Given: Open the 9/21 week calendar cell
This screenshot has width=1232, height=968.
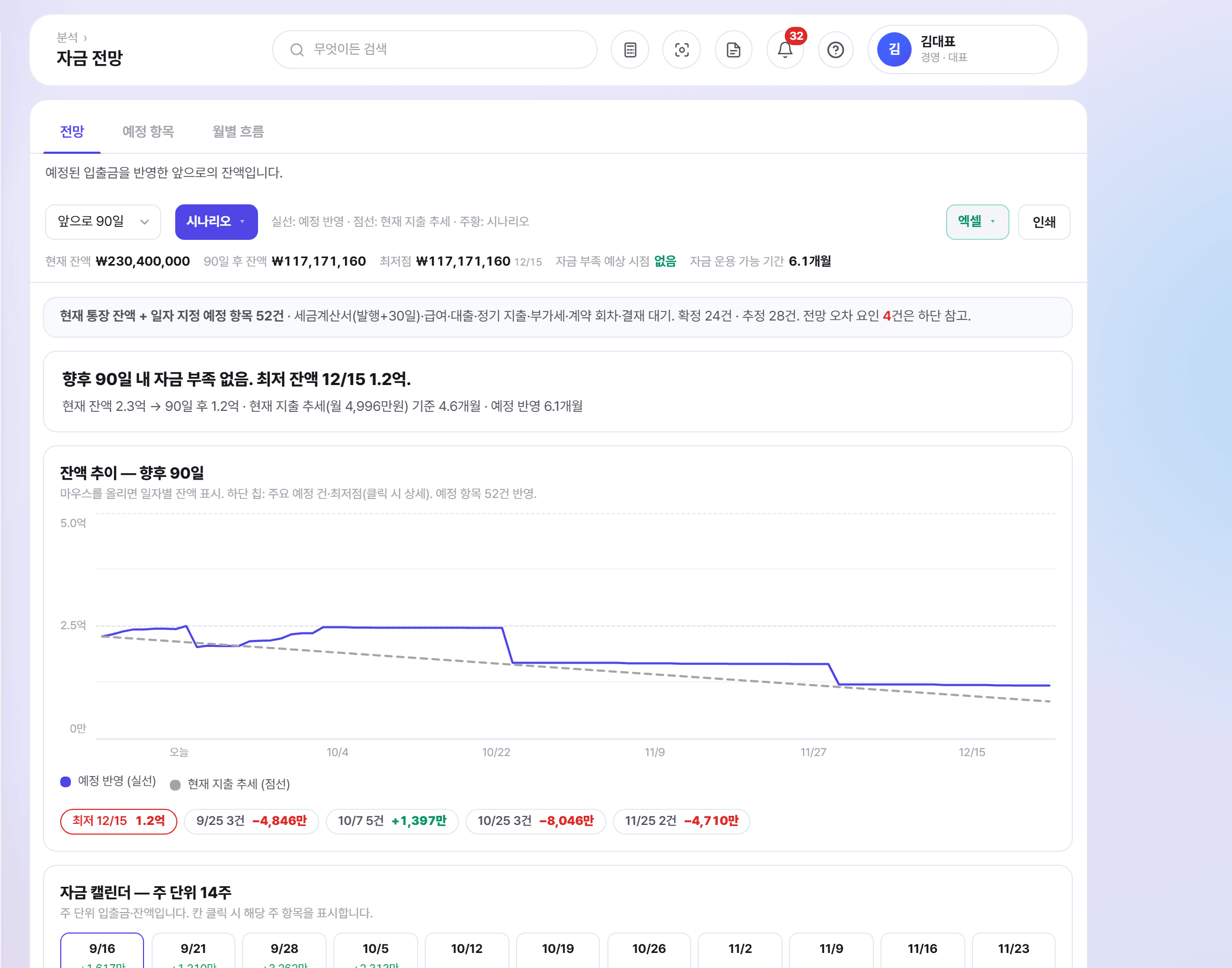Looking at the screenshot, I should (193, 950).
